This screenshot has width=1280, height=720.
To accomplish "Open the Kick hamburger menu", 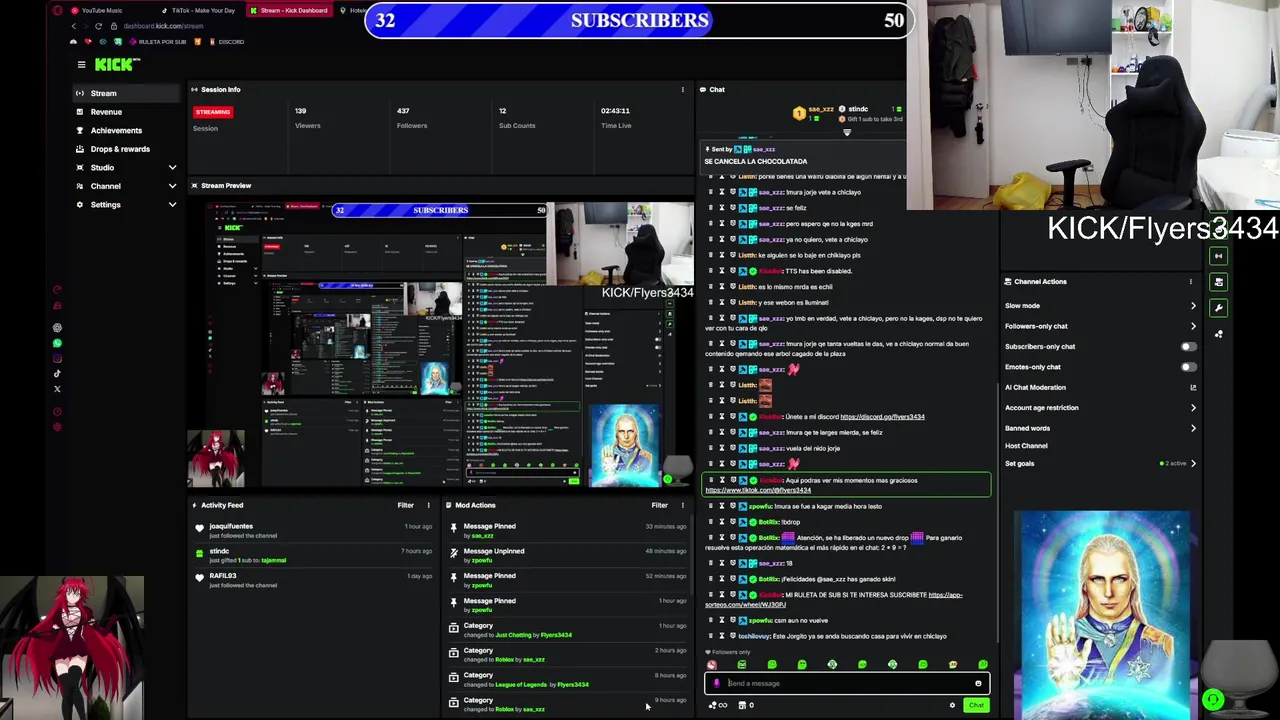I will coord(81,65).
